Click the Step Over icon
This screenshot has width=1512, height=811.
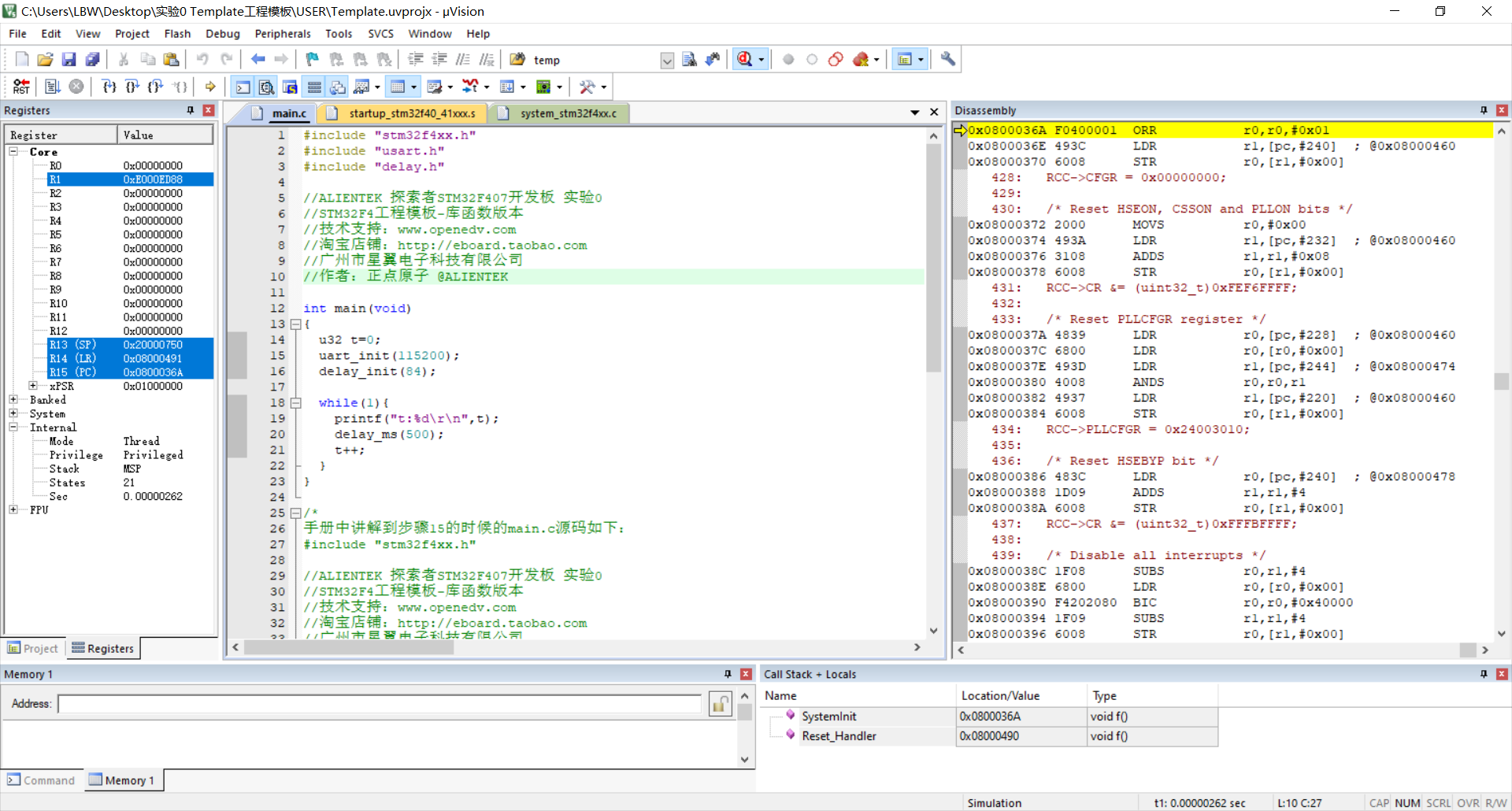click(x=132, y=87)
